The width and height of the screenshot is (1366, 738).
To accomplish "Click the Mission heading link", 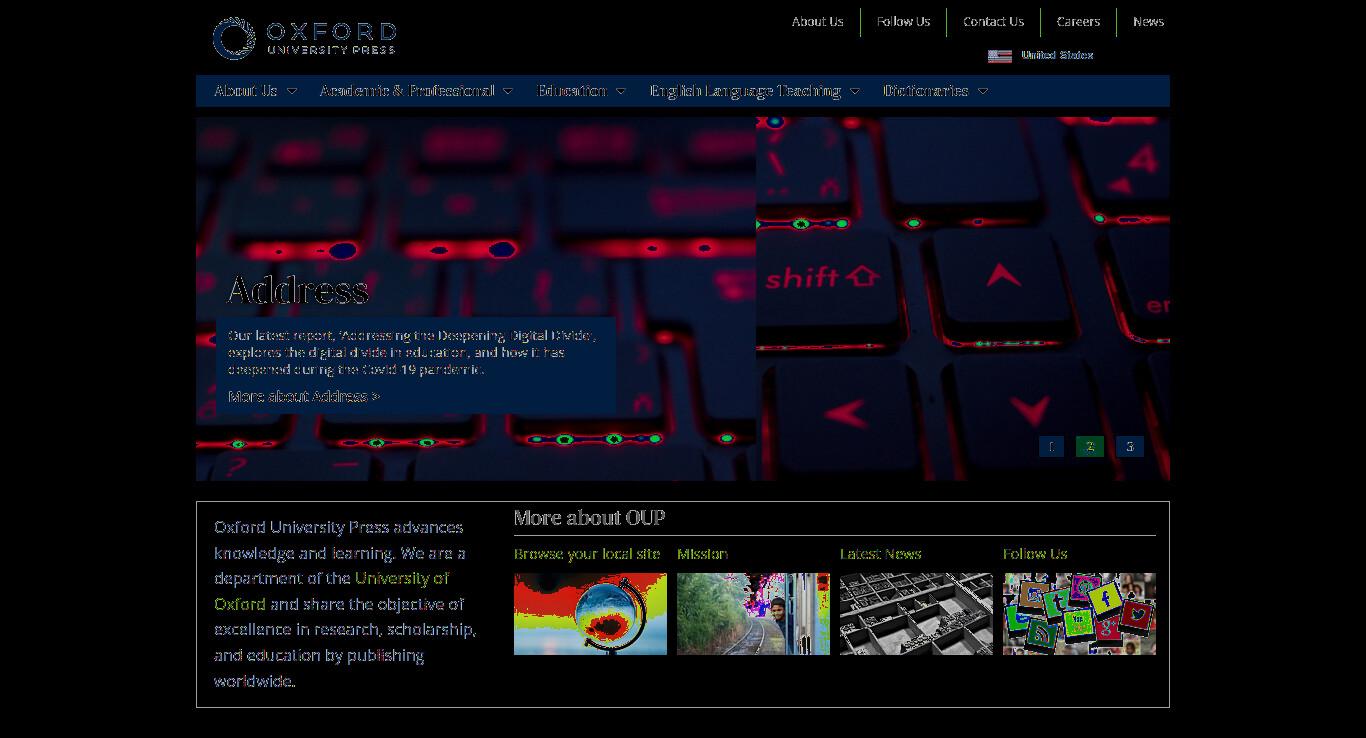I will [x=702, y=554].
